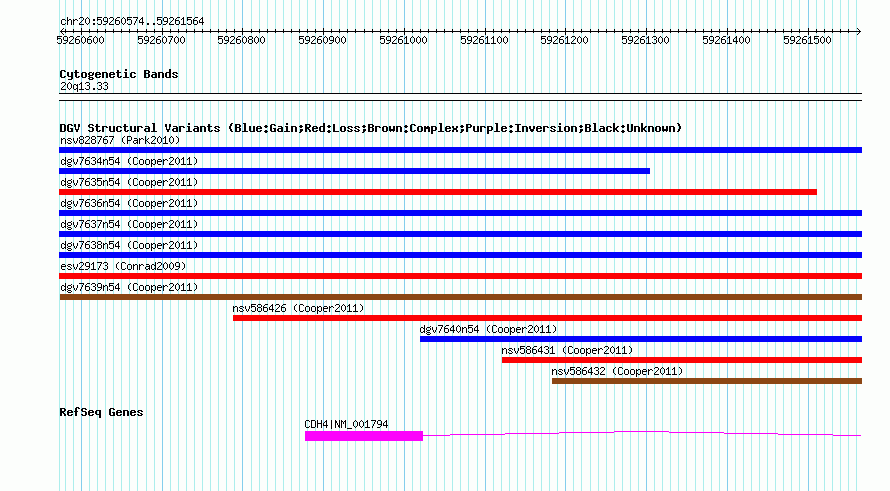Open the CDH4|NM_001794 gene label
This screenshot has width=890, height=491.
(346, 424)
